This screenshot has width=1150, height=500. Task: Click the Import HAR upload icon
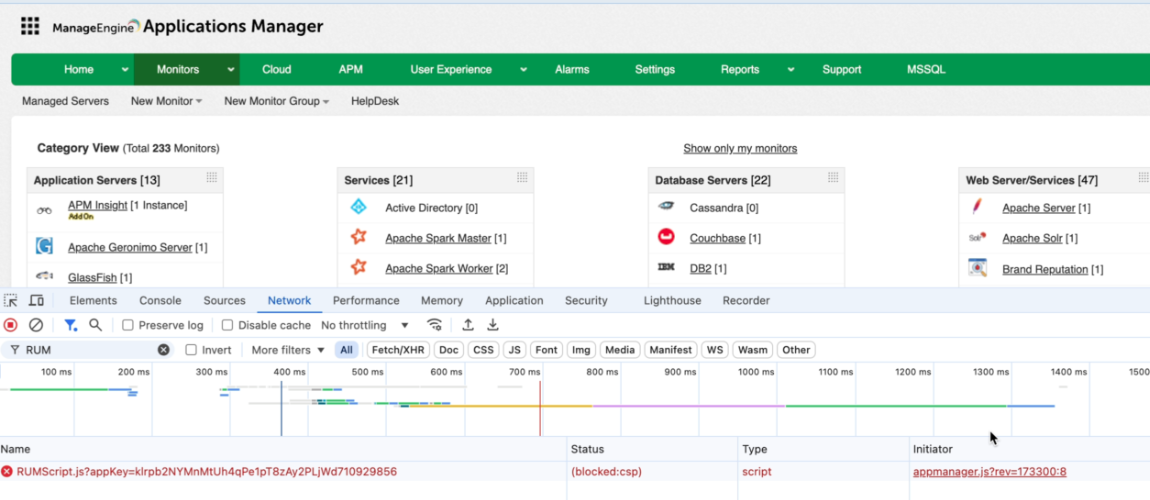(x=467, y=325)
